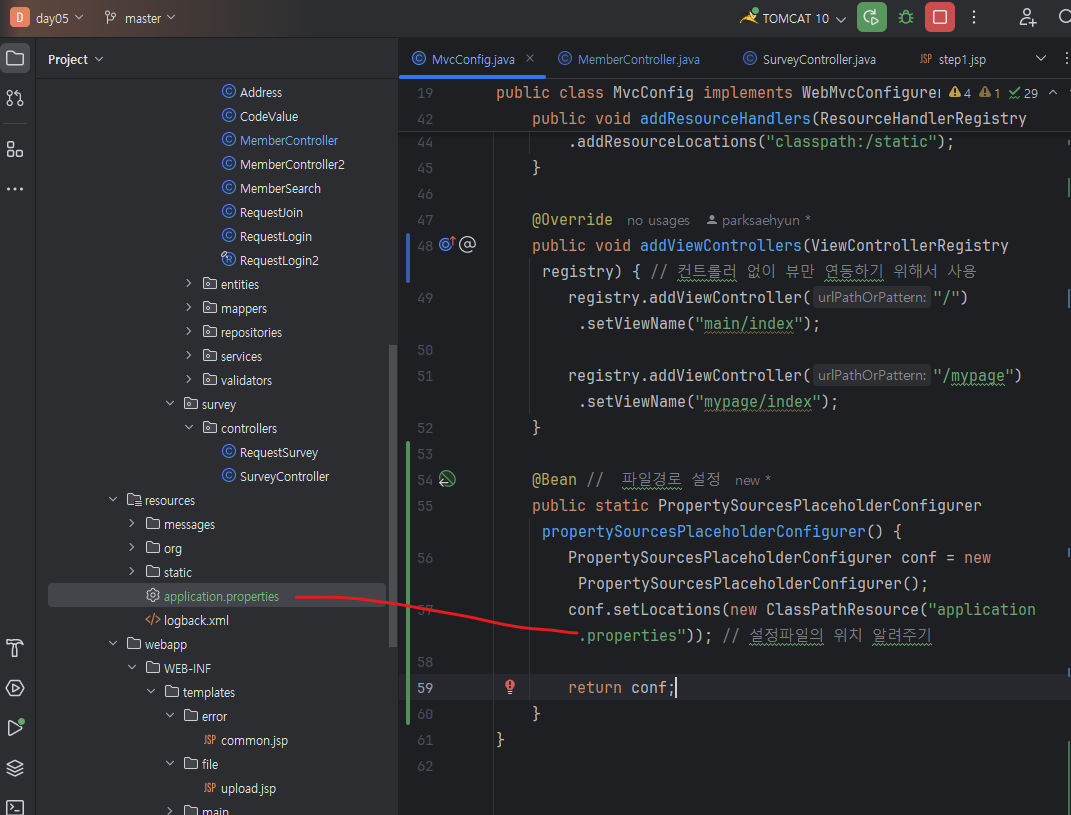Select the Address class in tree

pos(252,92)
